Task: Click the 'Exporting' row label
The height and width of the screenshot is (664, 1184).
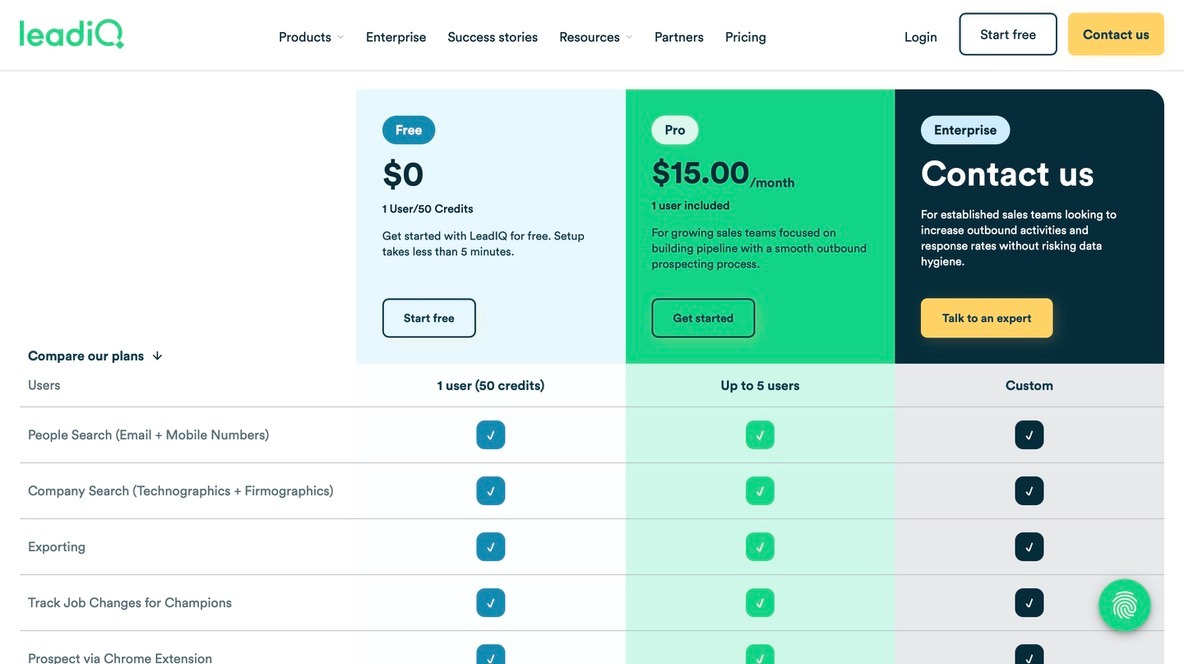Action: coord(57,547)
